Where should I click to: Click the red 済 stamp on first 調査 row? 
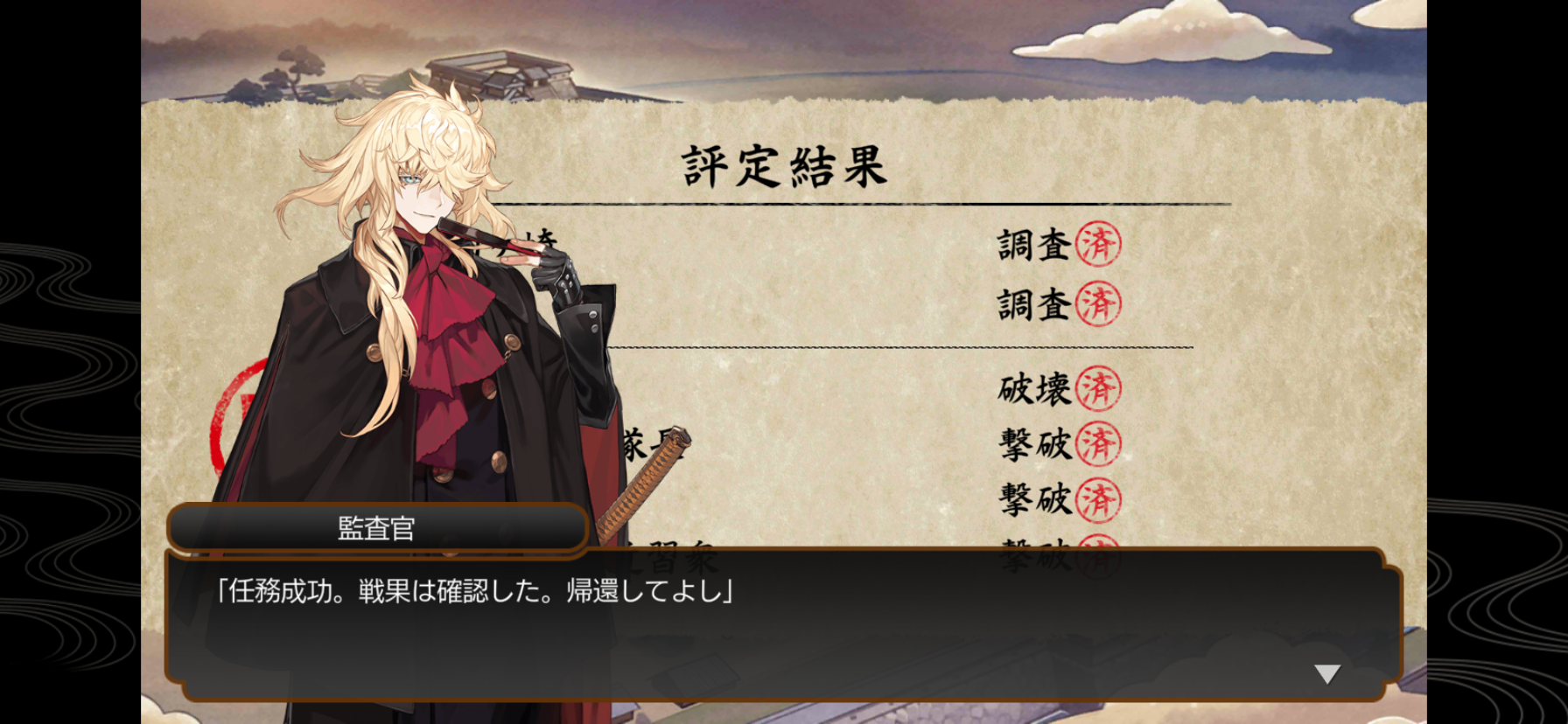pyautogui.click(x=1098, y=245)
